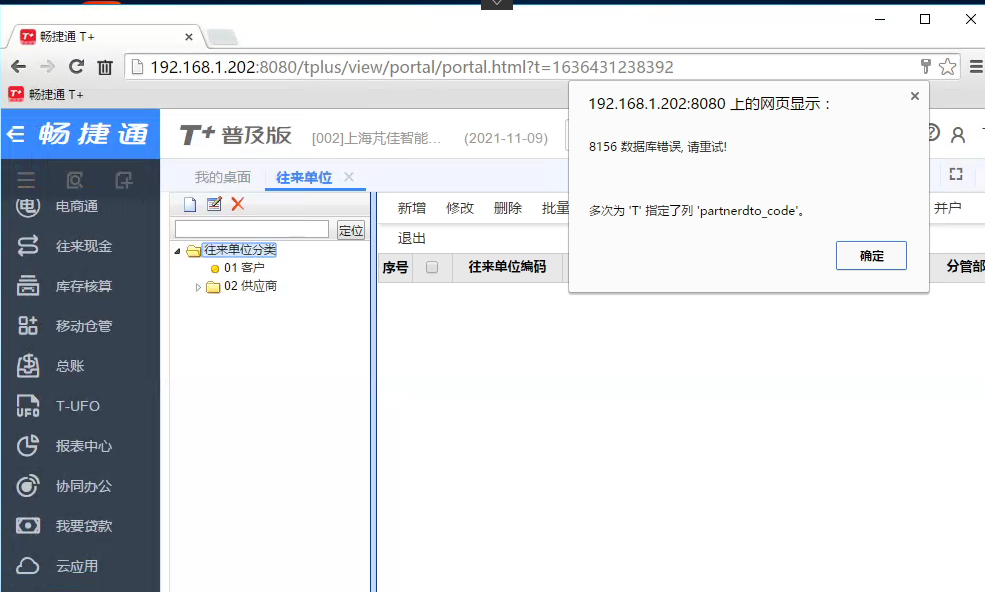Click the company name [002]上海芃佳智能
This screenshot has width=985, height=592.
point(376,138)
